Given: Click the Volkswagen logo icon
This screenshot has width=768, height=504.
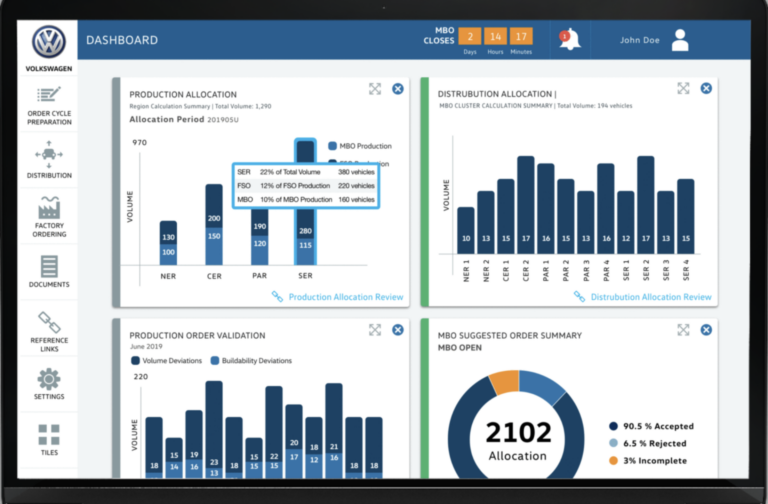Looking at the screenshot, I should pos(47,42).
